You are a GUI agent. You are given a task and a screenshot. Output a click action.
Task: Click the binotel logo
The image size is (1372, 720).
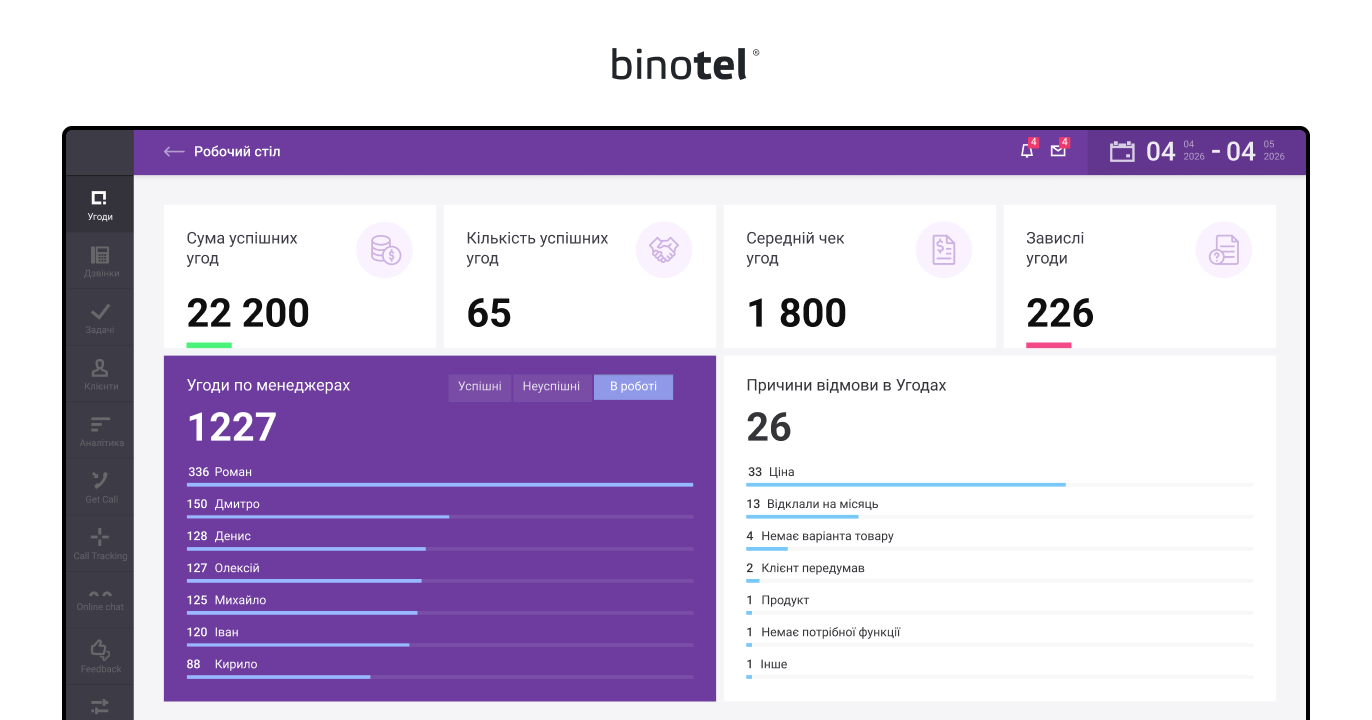coord(686,64)
